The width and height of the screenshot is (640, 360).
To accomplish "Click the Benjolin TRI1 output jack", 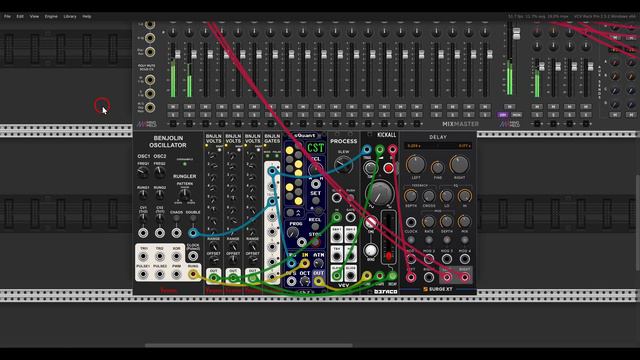I will coord(143,257).
